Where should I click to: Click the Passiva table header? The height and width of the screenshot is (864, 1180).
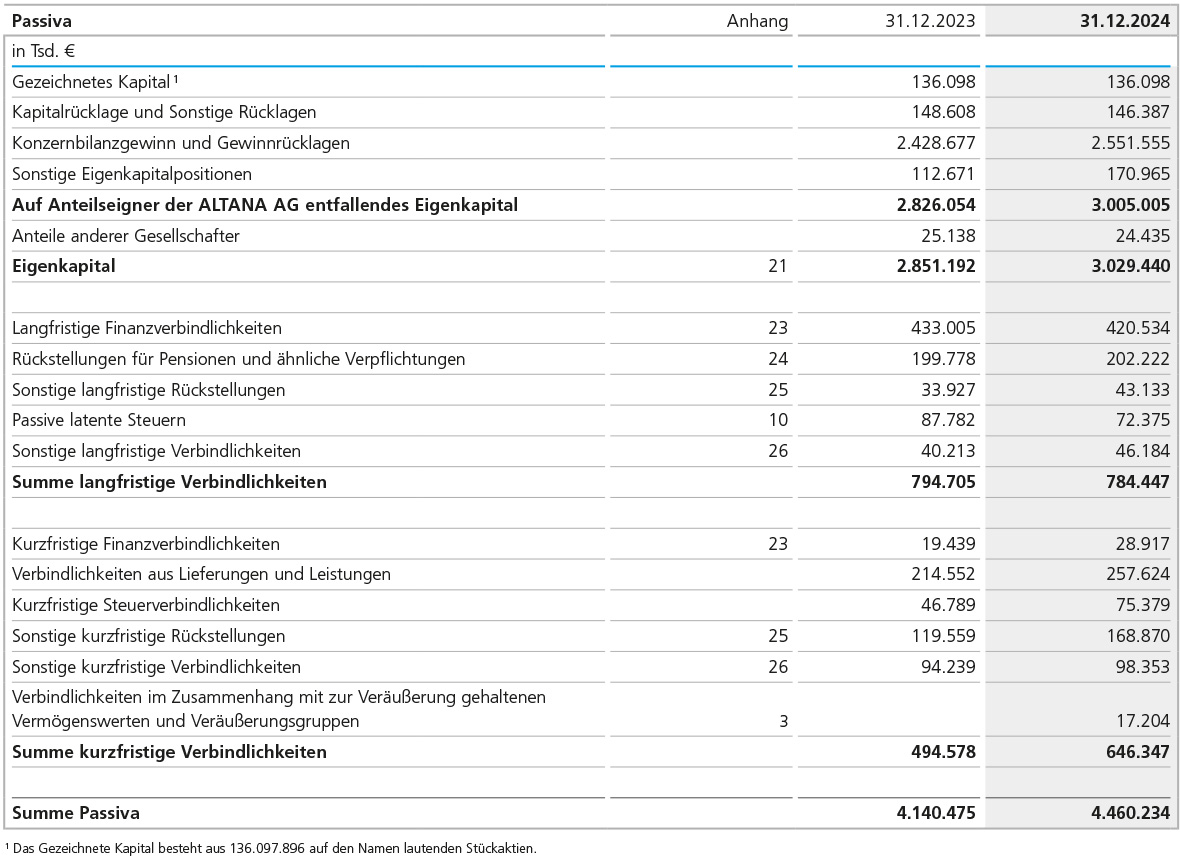42,21
